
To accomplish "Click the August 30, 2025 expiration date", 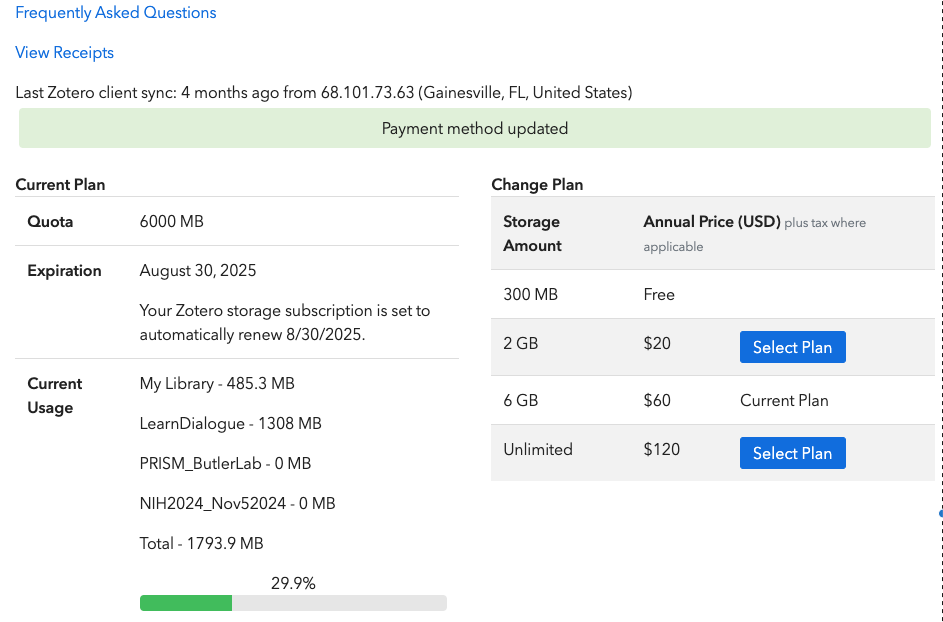I will click(198, 271).
